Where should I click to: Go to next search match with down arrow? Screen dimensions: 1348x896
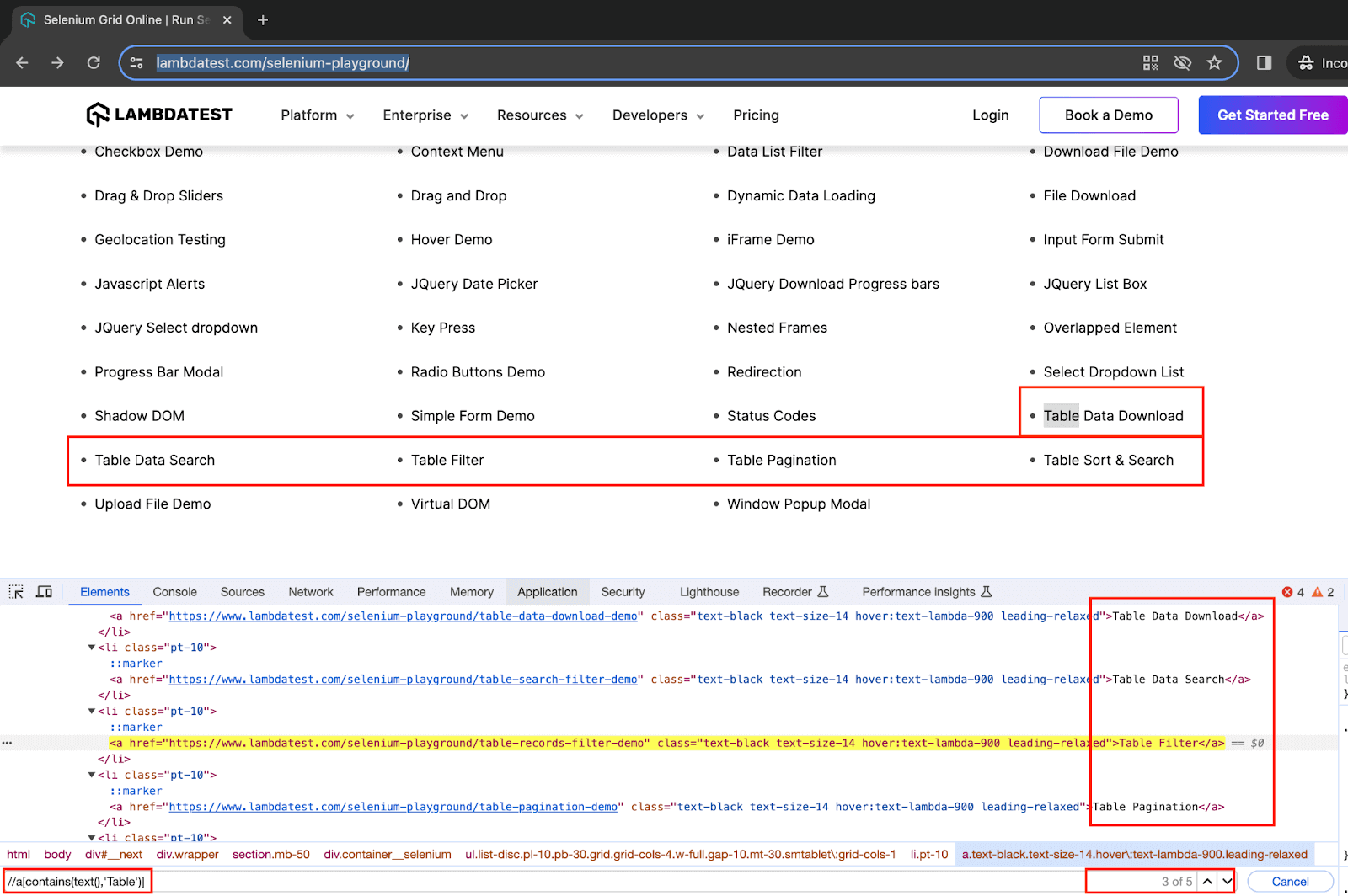[1228, 881]
